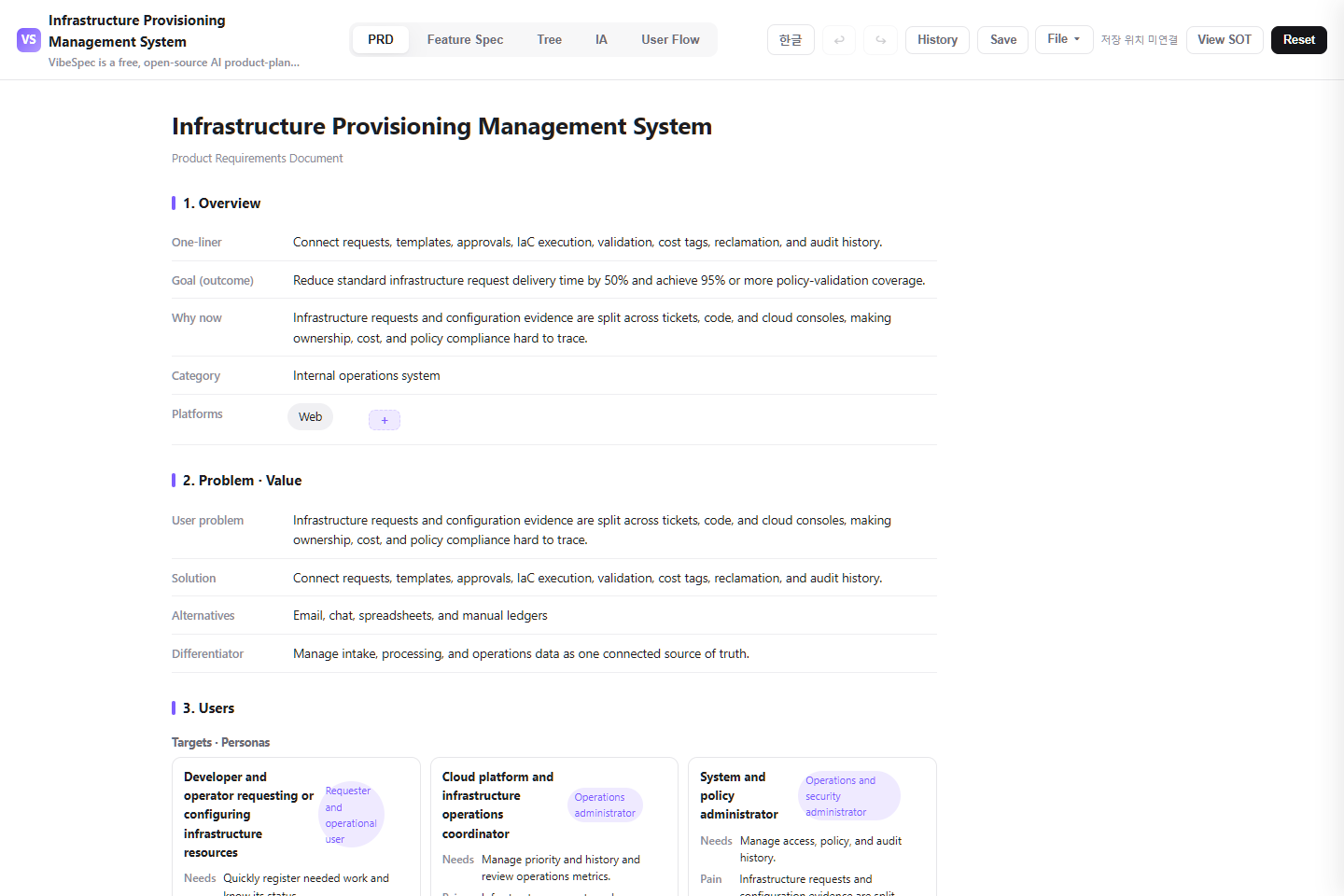The image size is (1344, 896).
Task: Open the File dropdown menu
Action: [x=1064, y=39]
